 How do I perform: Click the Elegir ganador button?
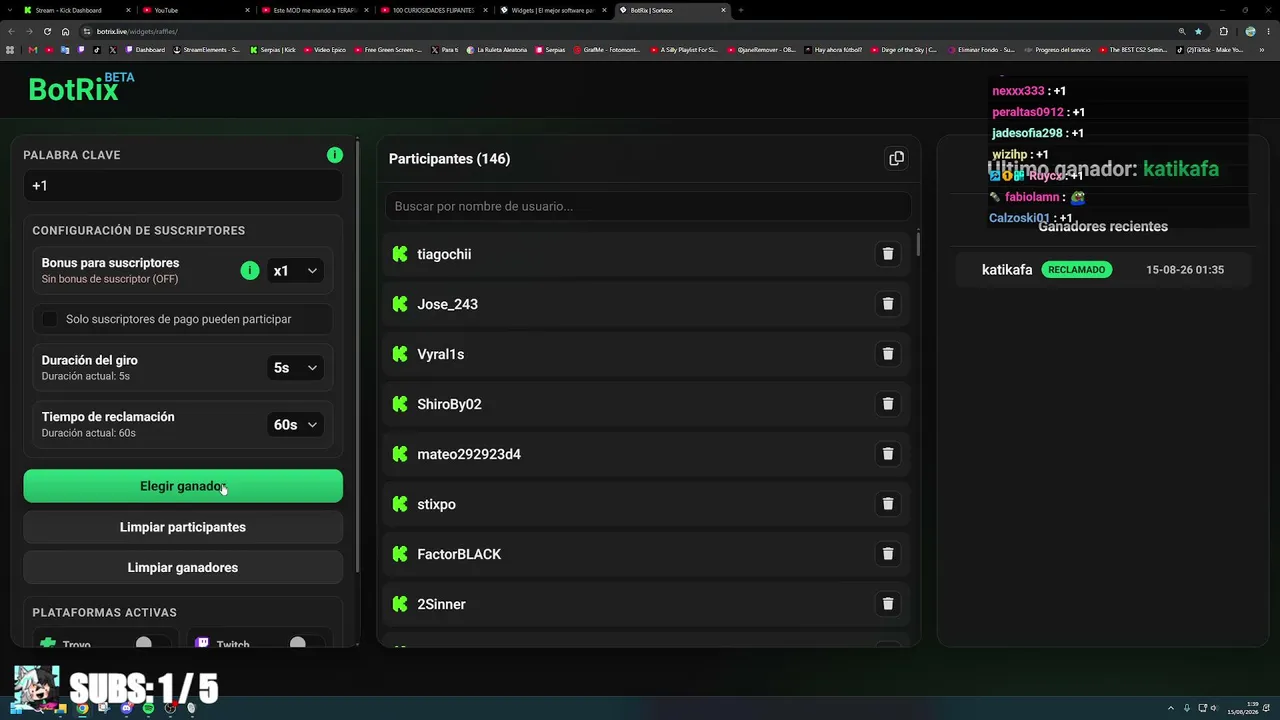183,486
